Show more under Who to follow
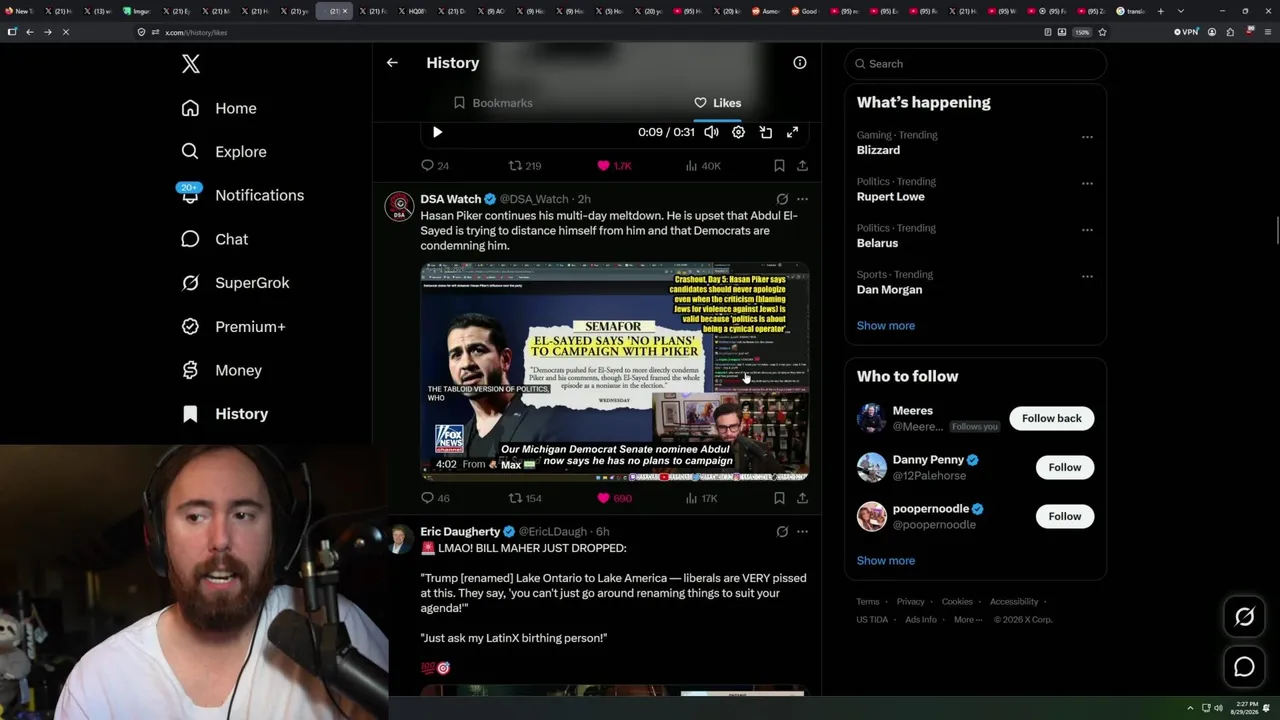 click(x=886, y=561)
